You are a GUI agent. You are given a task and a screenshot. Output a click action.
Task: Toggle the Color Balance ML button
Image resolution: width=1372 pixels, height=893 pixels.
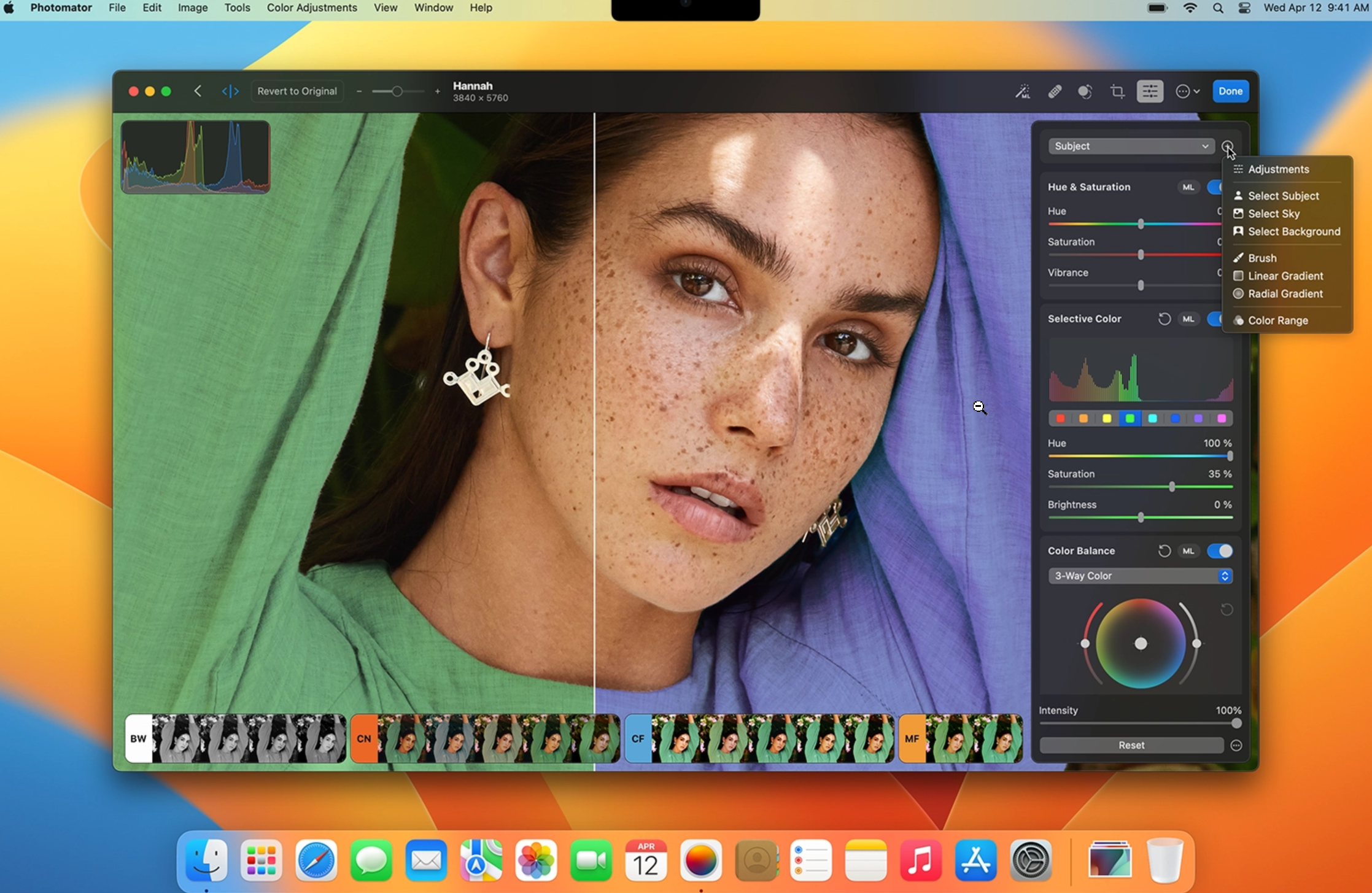(x=1188, y=551)
